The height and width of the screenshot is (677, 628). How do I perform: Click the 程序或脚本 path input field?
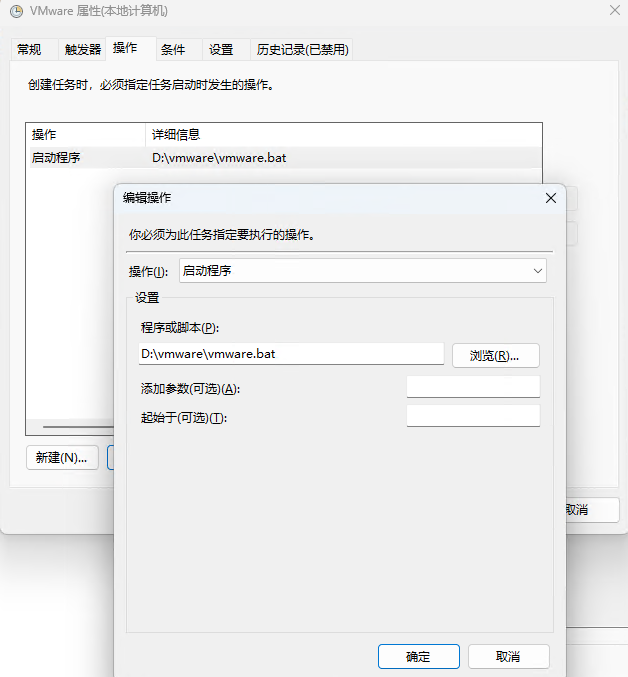[290, 354]
